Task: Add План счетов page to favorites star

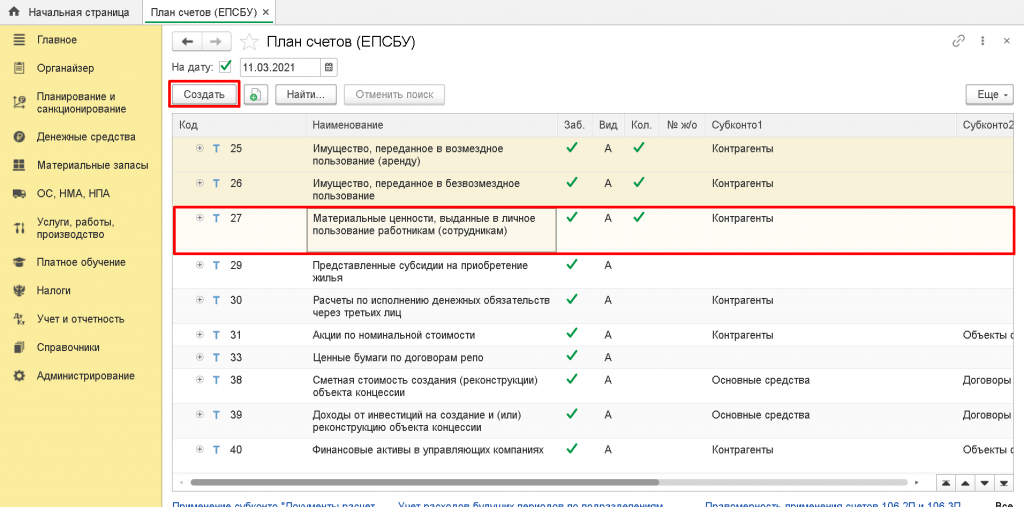Action: pos(249,42)
